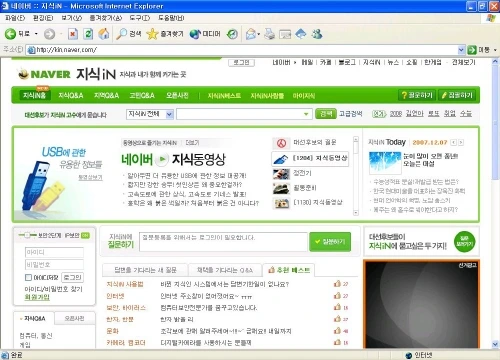Go to the home page via house icon
500x360 pixels.
tap(104, 34)
